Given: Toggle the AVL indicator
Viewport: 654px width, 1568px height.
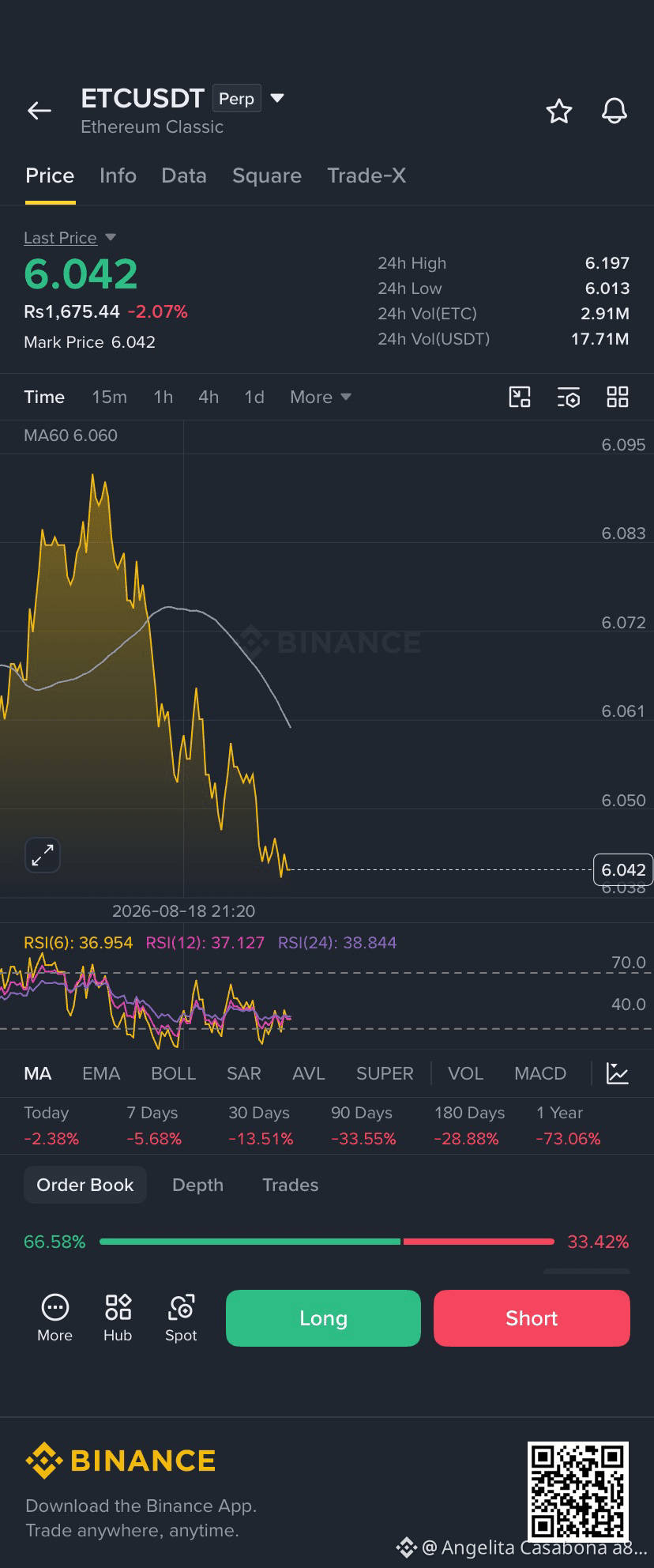Looking at the screenshot, I should coord(308,1073).
